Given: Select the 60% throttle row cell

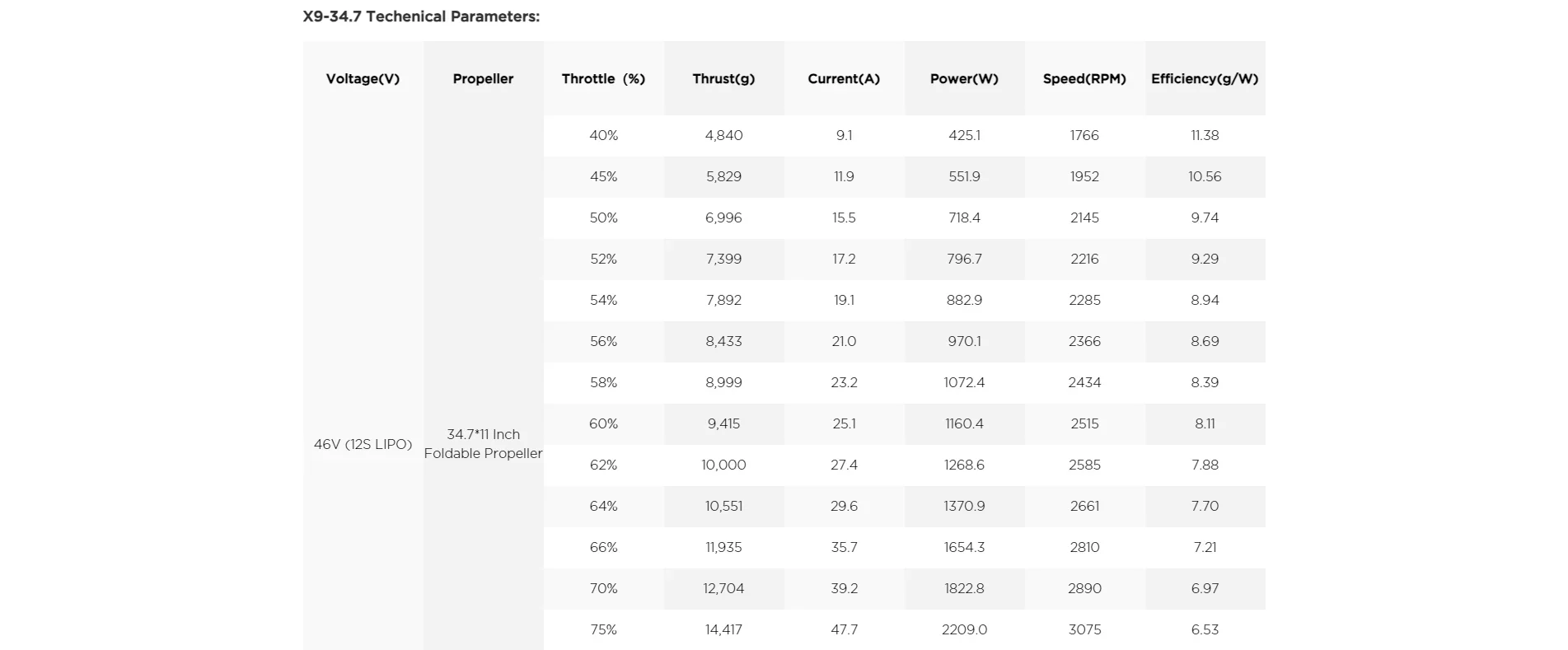Looking at the screenshot, I should point(603,423).
